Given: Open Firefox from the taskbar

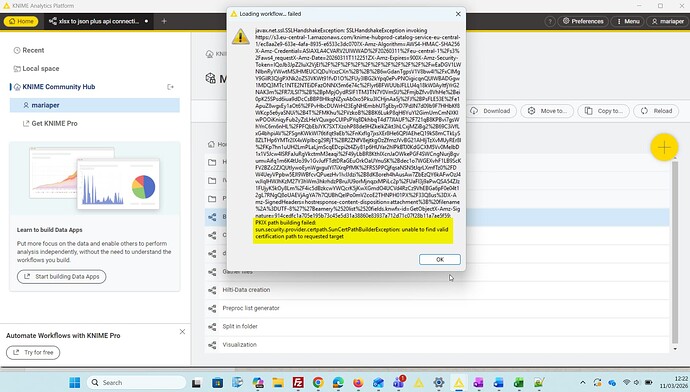Looking at the screenshot, I should click(x=358, y=383).
